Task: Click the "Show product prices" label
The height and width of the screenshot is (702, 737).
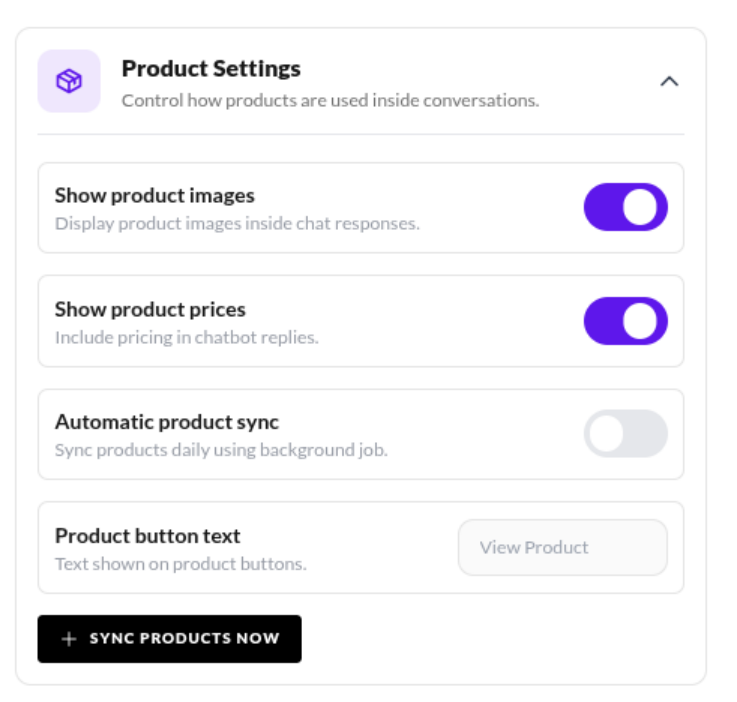Action: point(150,309)
